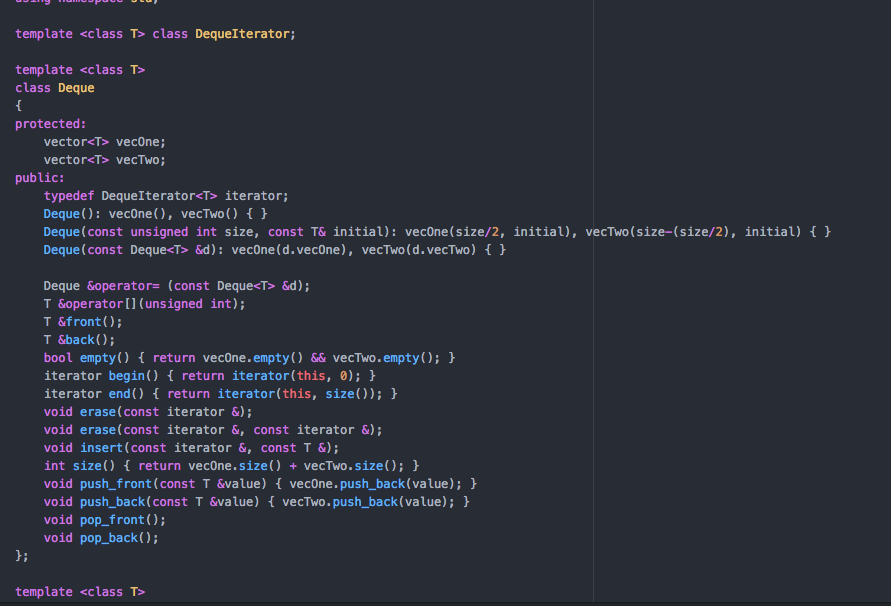Select the operator= declaration
Image resolution: width=891 pixels, height=606 pixels.
coord(160,285)
